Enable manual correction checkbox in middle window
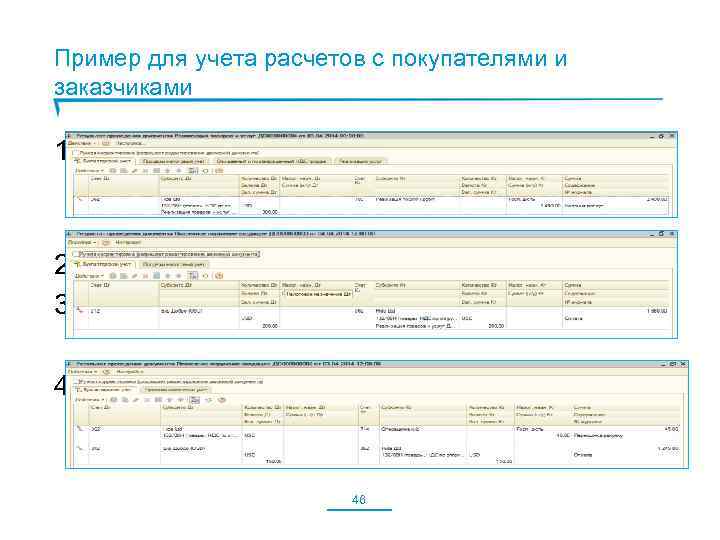The image size is (720, 540). point(75,254)
